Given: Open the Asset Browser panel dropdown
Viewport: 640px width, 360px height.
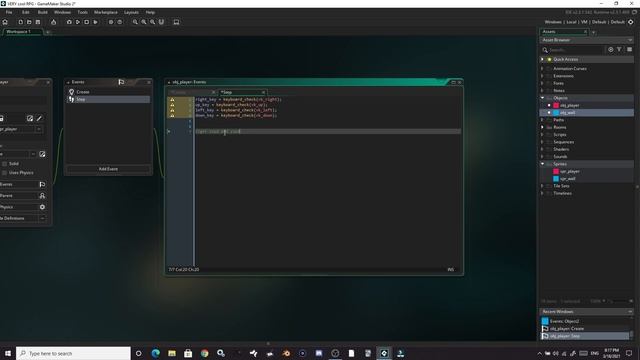Looking at the screenshot, I should (630, 40).
